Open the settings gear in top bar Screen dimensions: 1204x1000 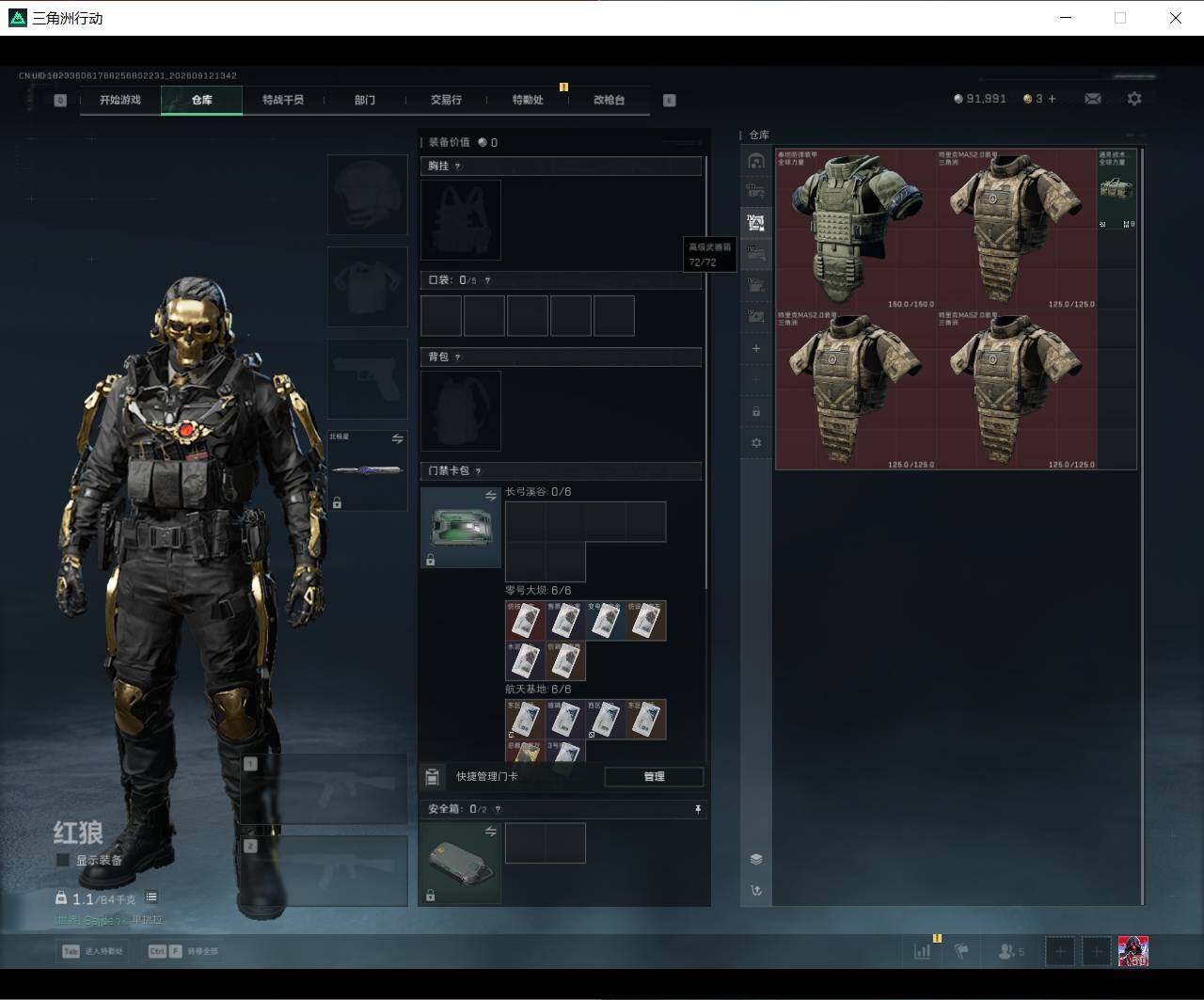(x=1134, y=99)
